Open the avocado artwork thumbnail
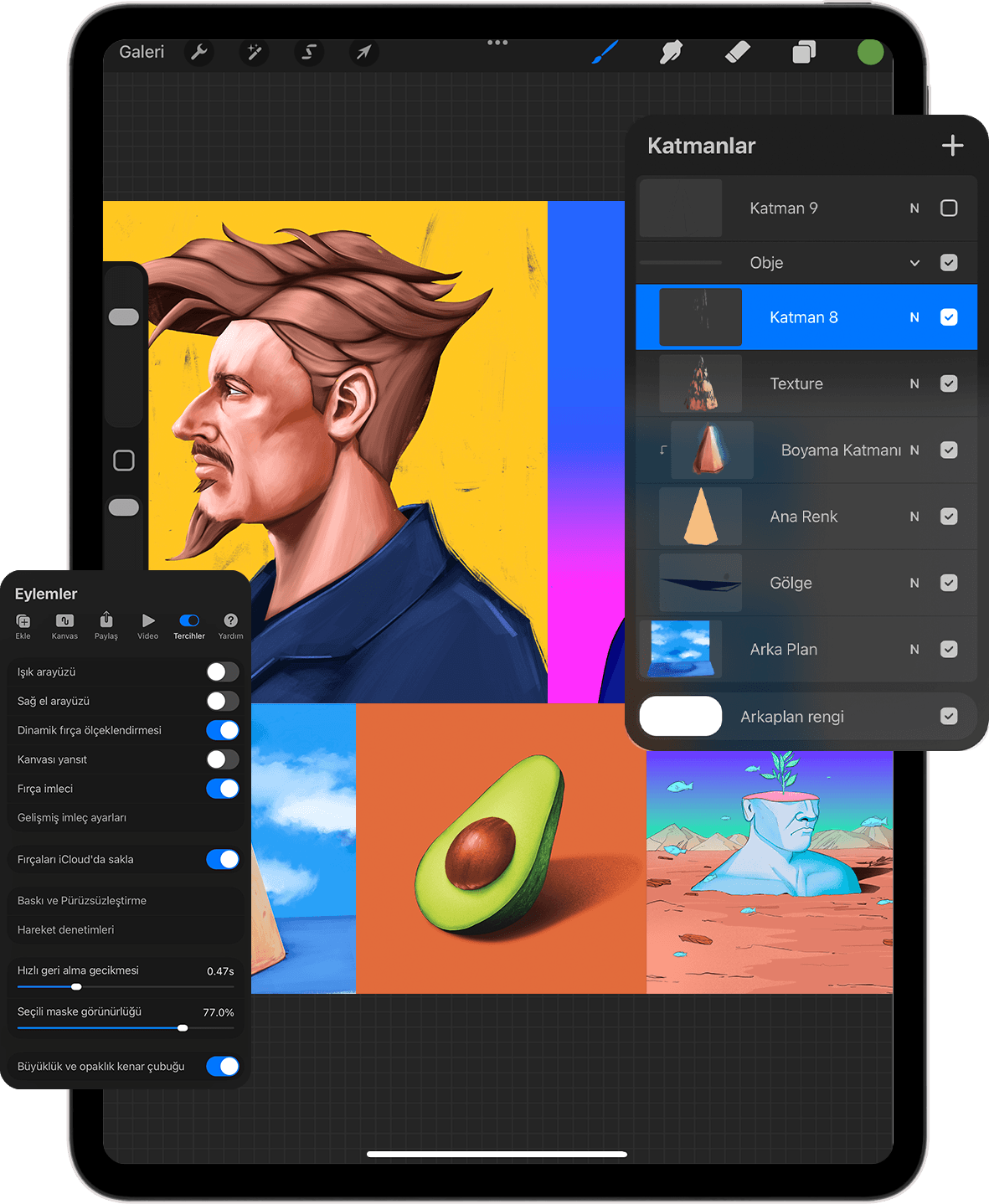 (501, 848)
